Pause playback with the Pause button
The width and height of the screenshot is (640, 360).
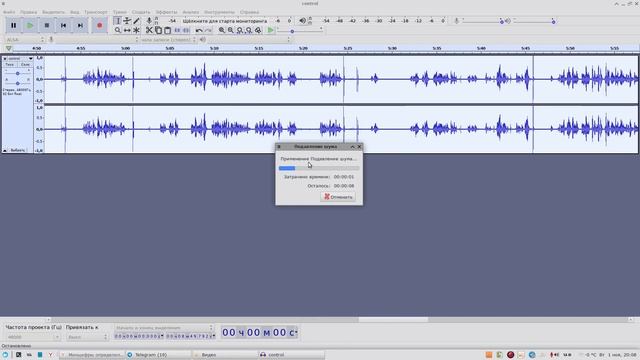tap(13, 25)
